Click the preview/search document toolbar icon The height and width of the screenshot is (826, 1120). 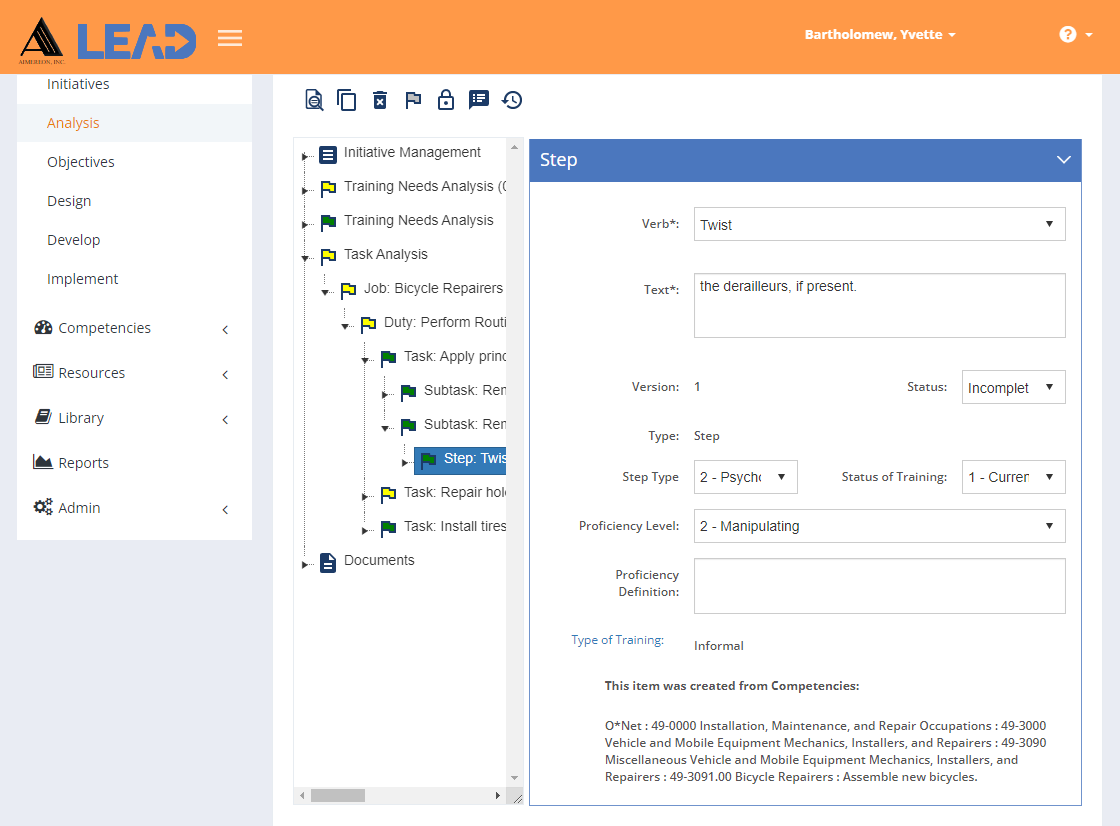pos(314,100)
